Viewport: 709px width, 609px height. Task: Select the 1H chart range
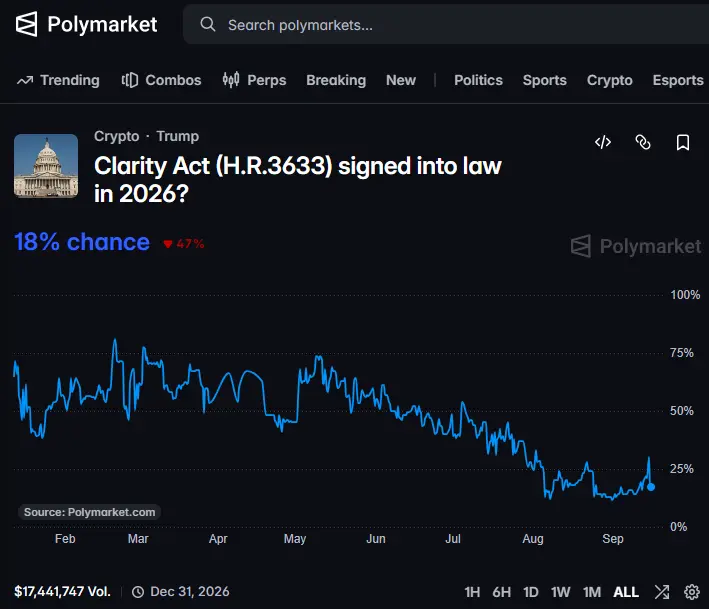click(x=472, y=592)
